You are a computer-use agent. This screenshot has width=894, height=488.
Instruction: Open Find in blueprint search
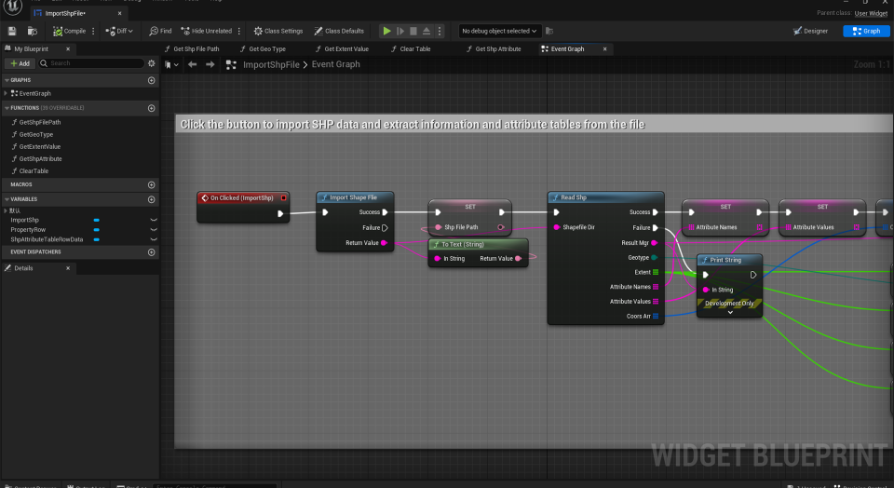click(x=160, y=31)
